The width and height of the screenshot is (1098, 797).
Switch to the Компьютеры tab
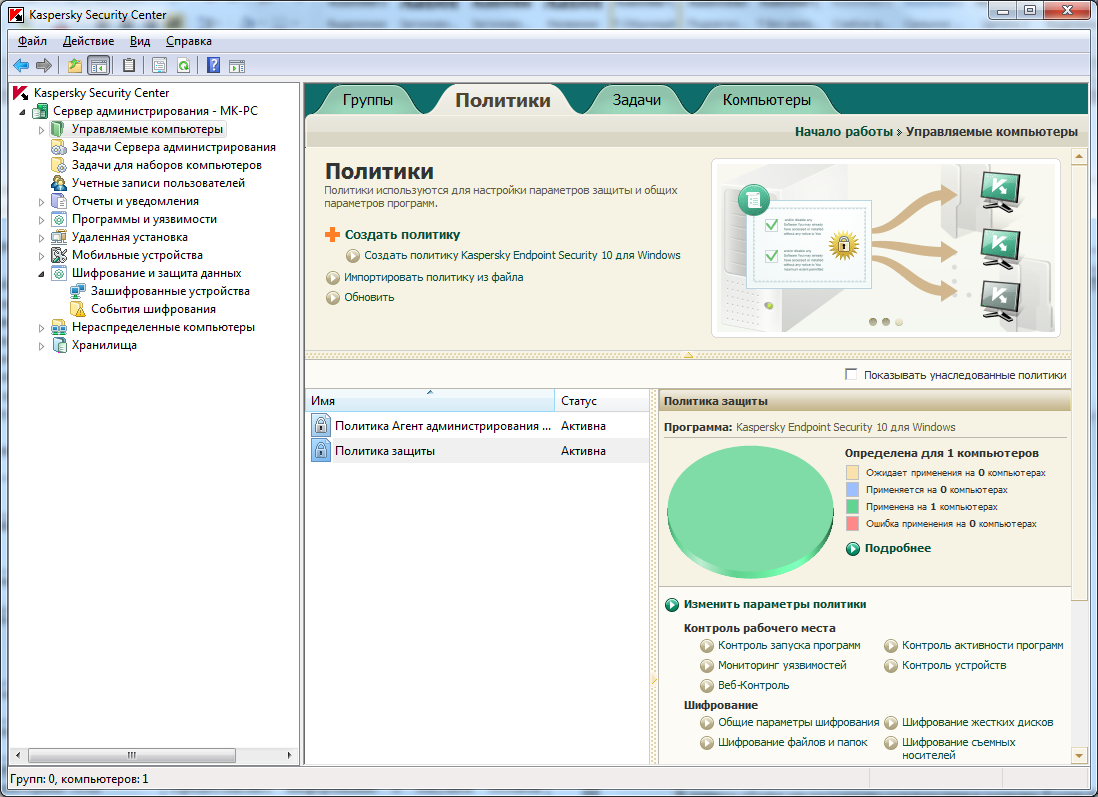tap(766, 100)
